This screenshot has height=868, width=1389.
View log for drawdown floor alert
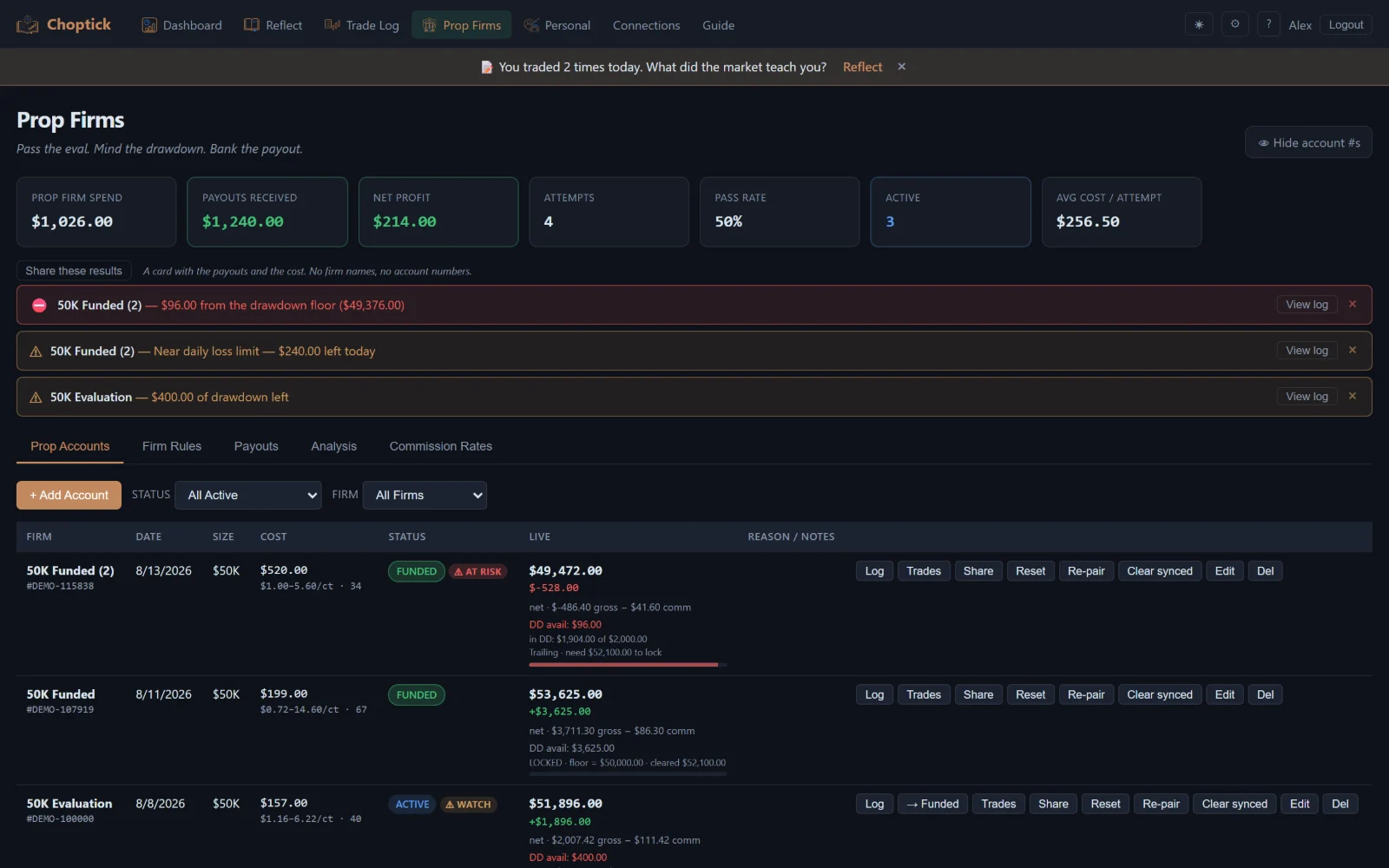1307,305
